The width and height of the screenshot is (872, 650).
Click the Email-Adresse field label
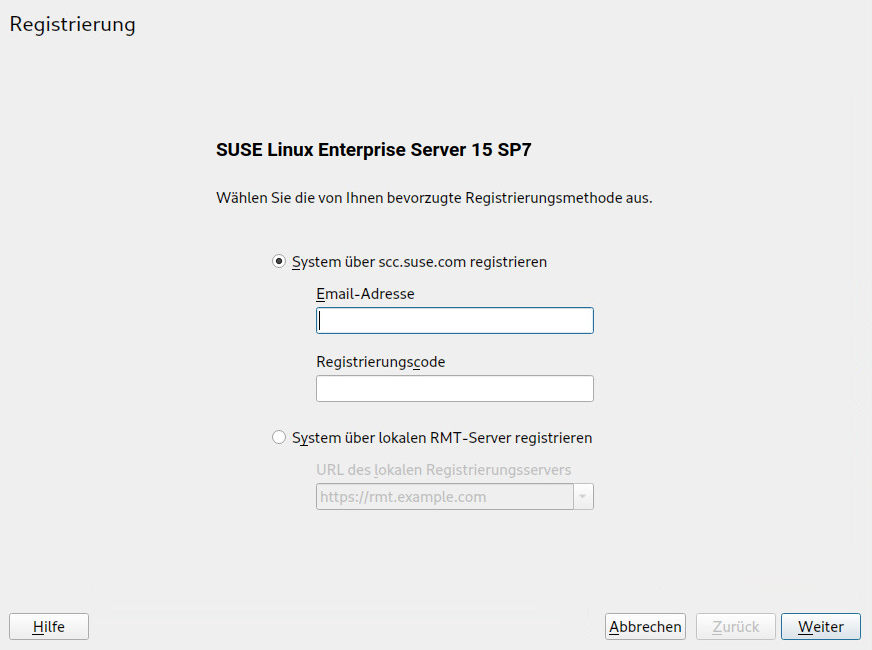365,294
